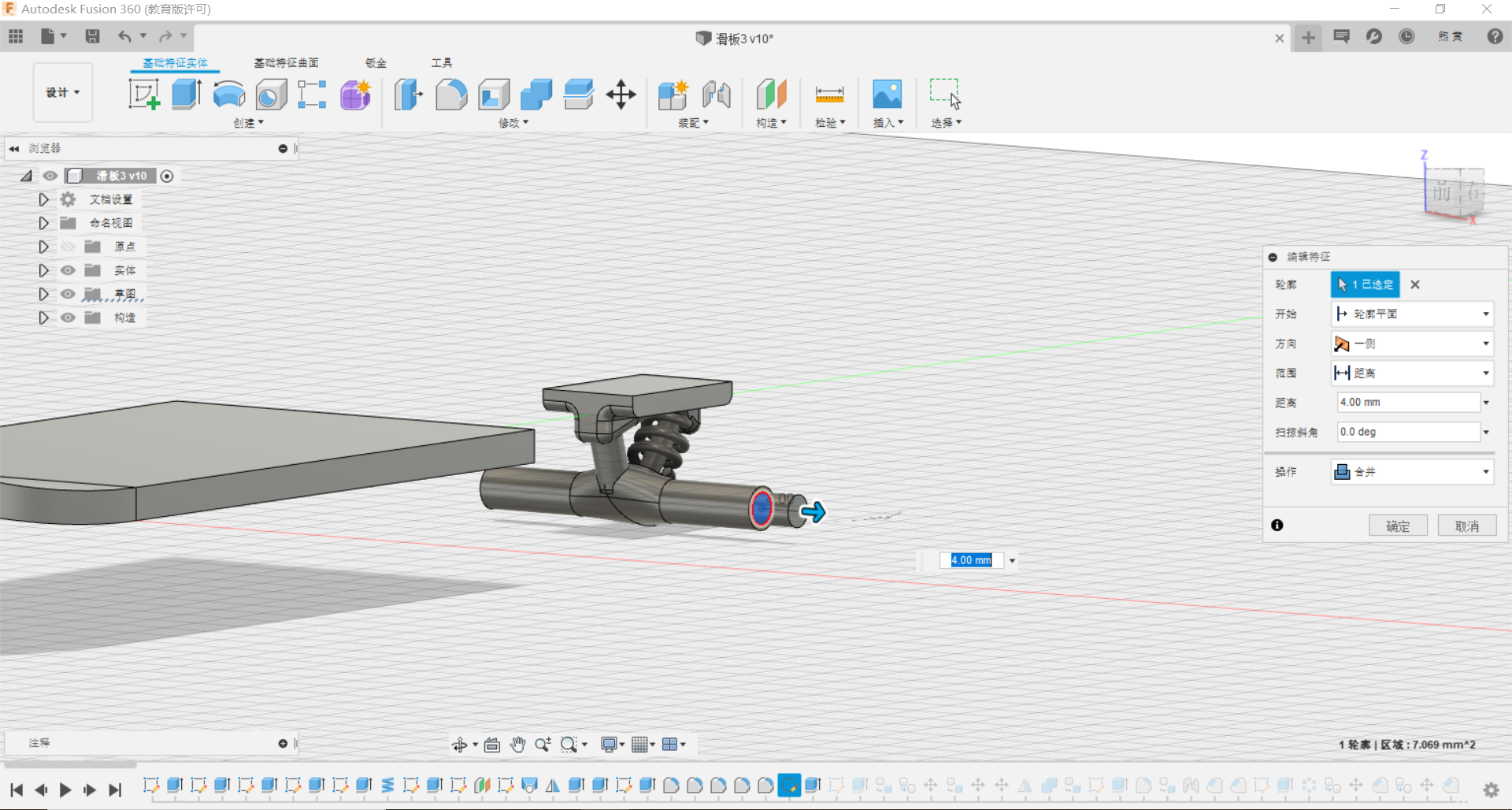Select the Create Form purple icon
The height and width of the screenshot is (810, 1512).
point(355,95)
